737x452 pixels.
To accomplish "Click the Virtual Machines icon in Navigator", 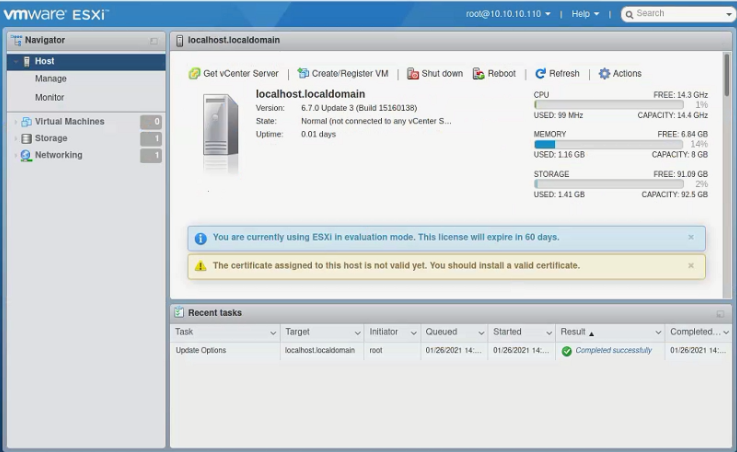I will pos(26,122).
